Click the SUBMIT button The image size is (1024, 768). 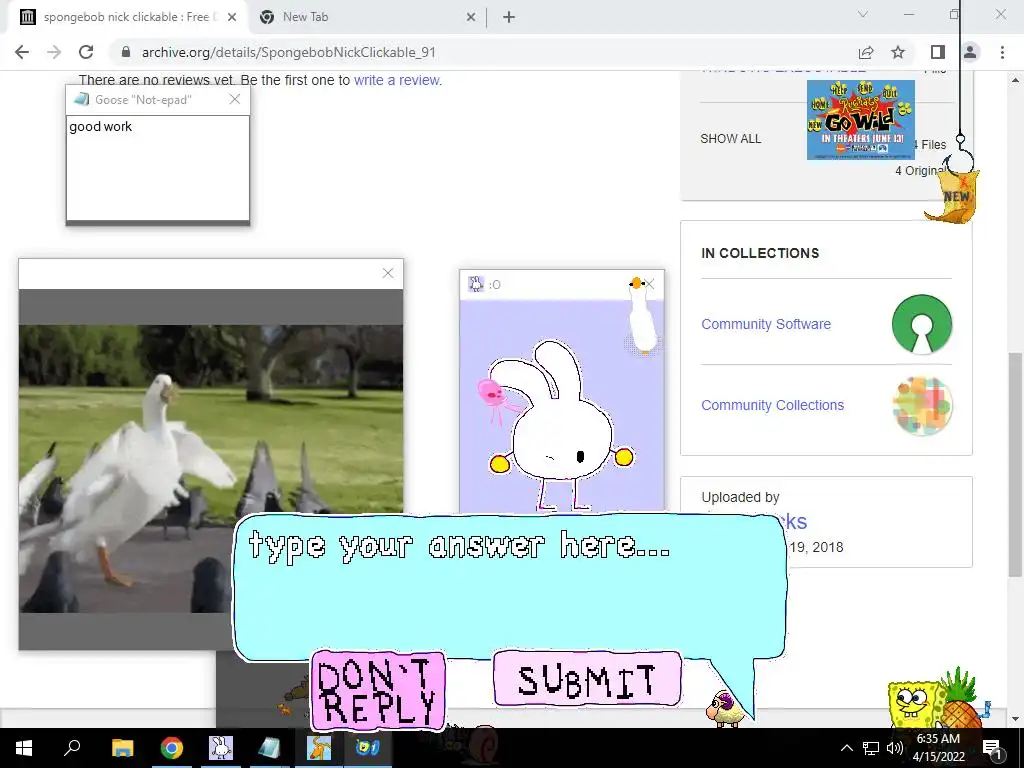click(x=587, y=679)
